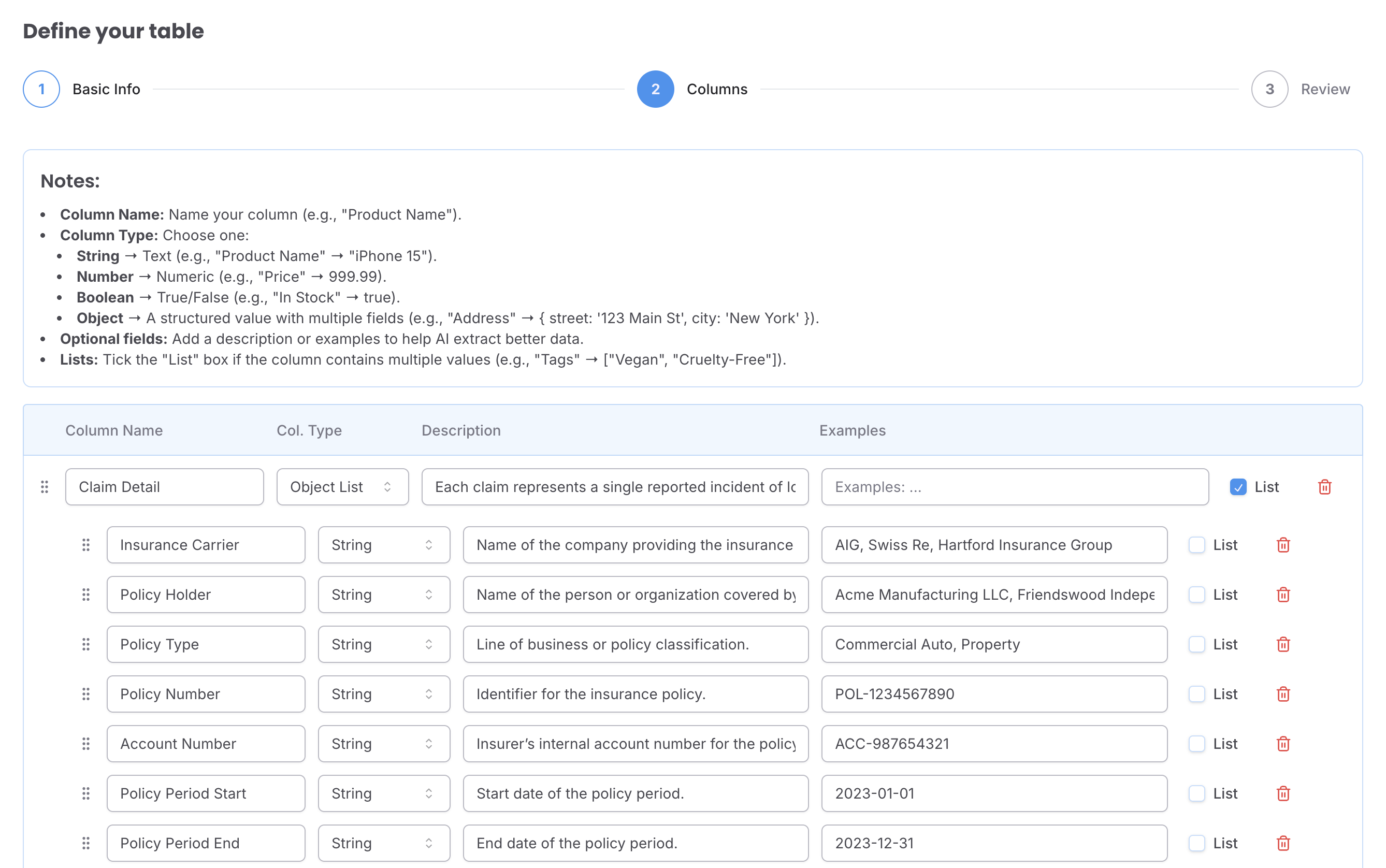Edit the POL-1234567890 examples field

(x=994, y=694)
